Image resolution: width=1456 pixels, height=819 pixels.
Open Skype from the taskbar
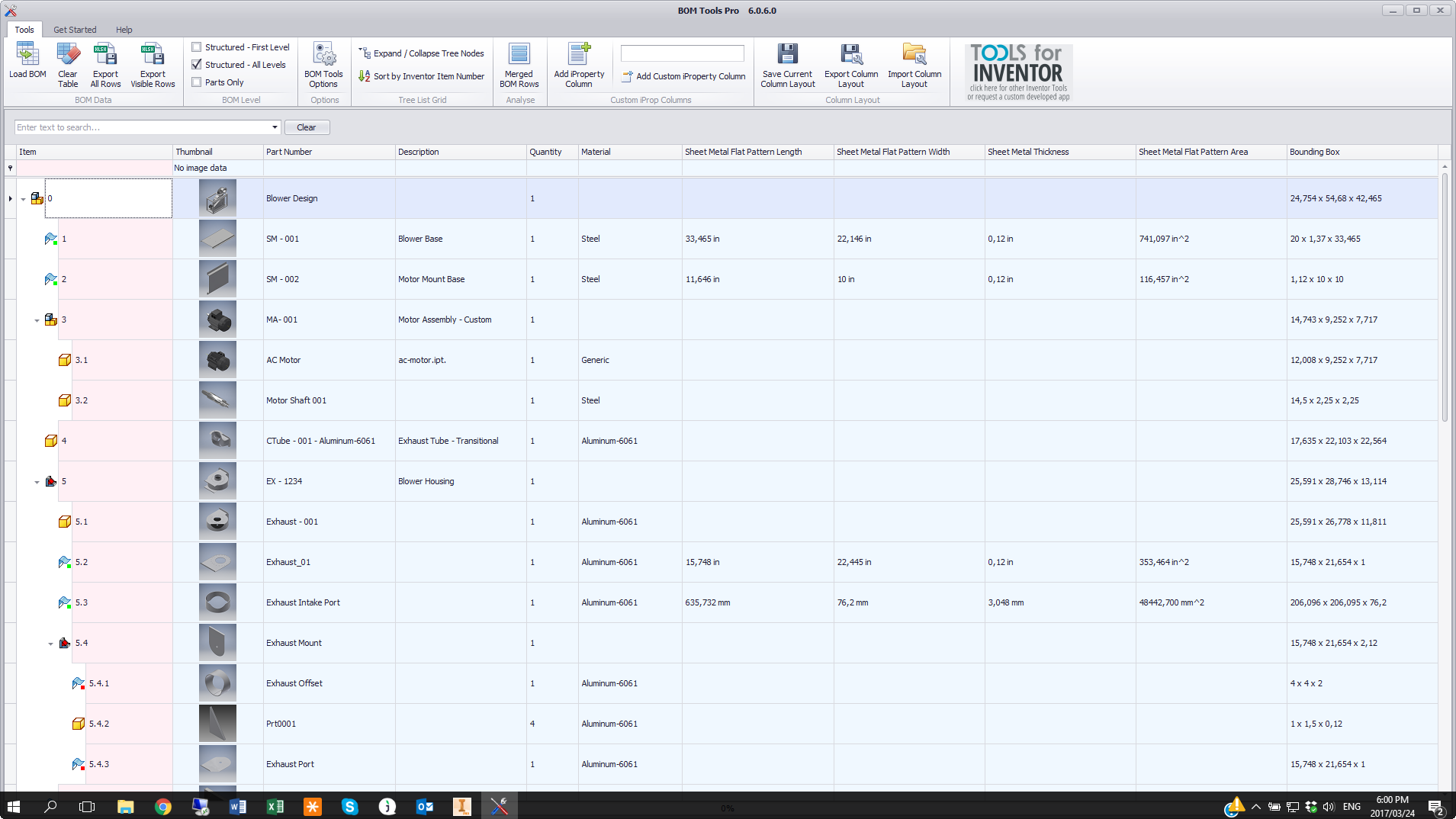point(350,807)
